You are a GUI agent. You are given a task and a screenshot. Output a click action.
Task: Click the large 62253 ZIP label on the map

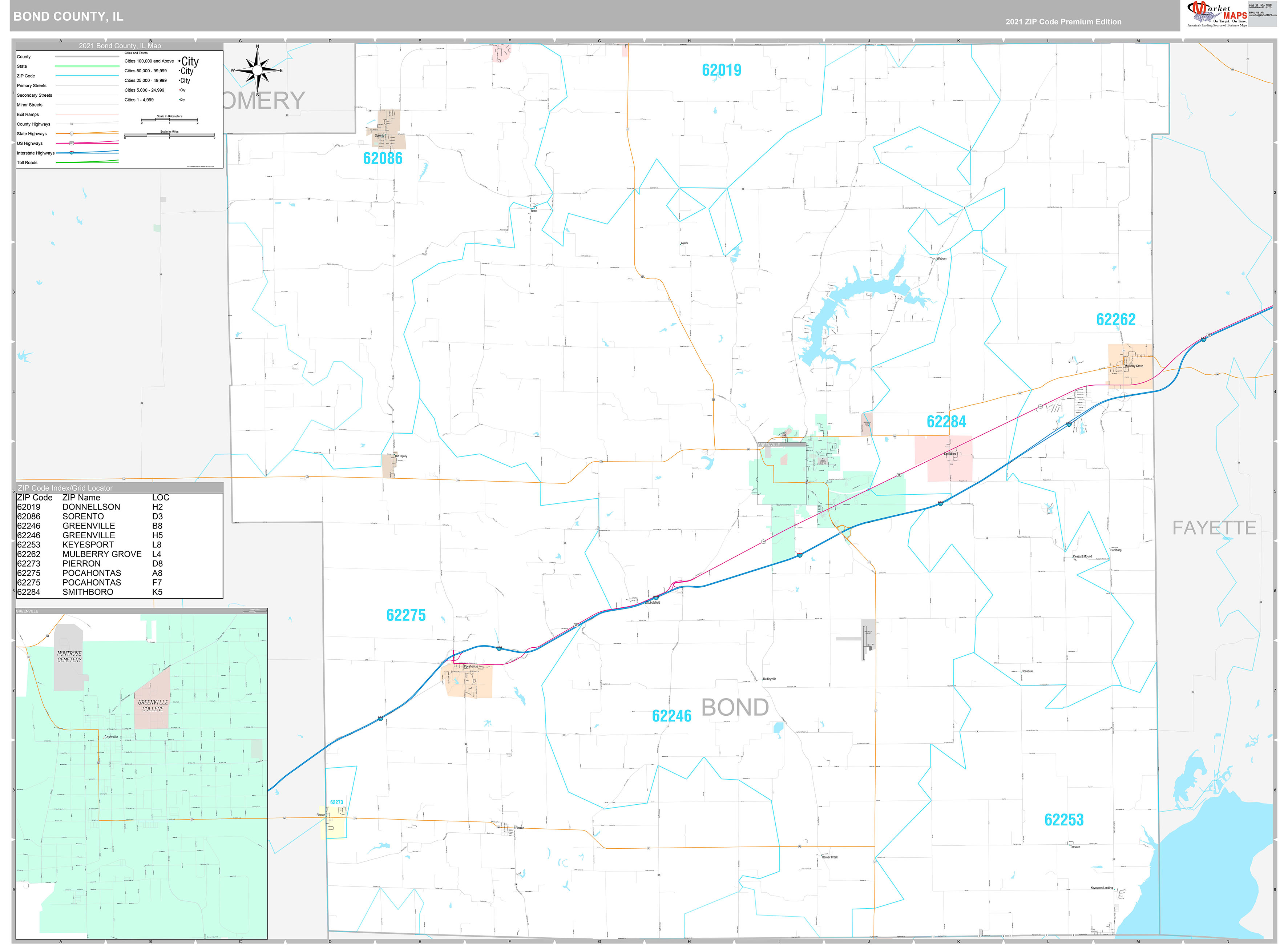(1064, 820)
